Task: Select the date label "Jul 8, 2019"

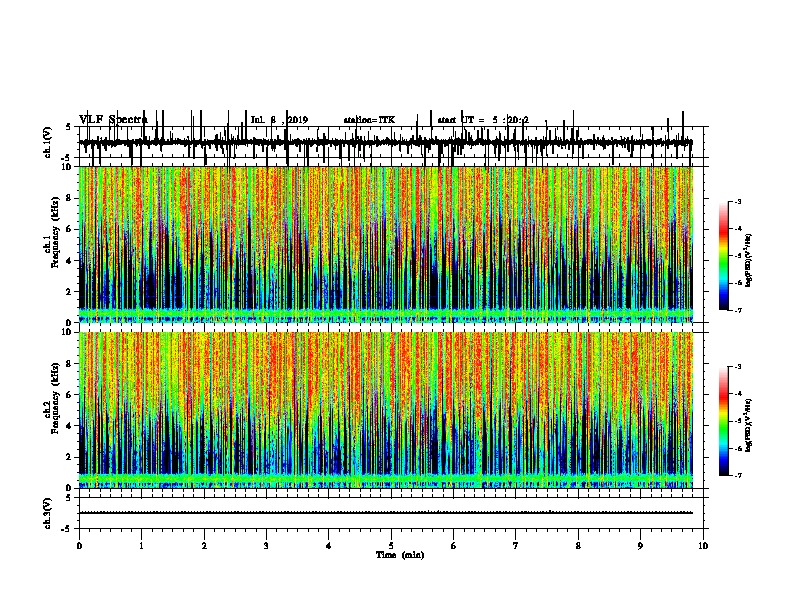Action: [279, 120]
